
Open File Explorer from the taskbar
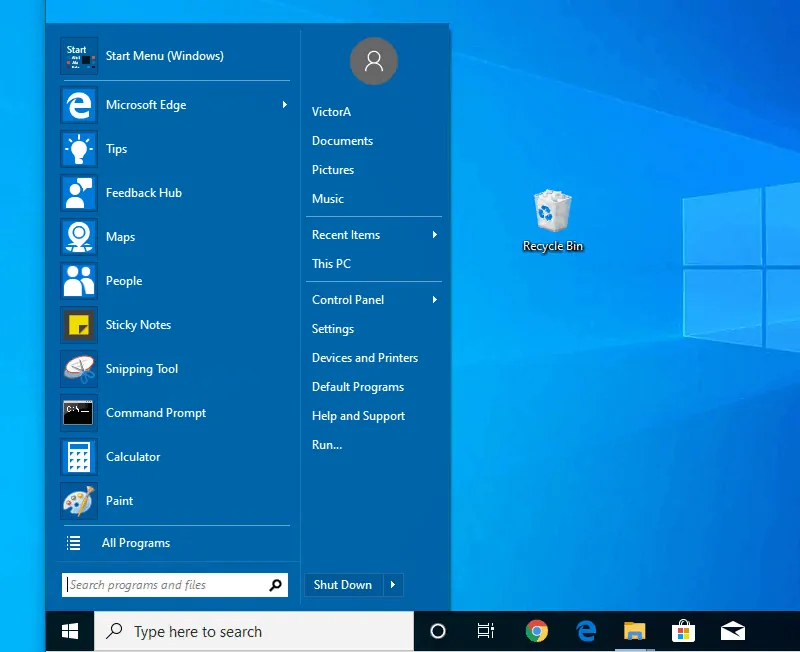pyautogui.click(x=634, y=631)
